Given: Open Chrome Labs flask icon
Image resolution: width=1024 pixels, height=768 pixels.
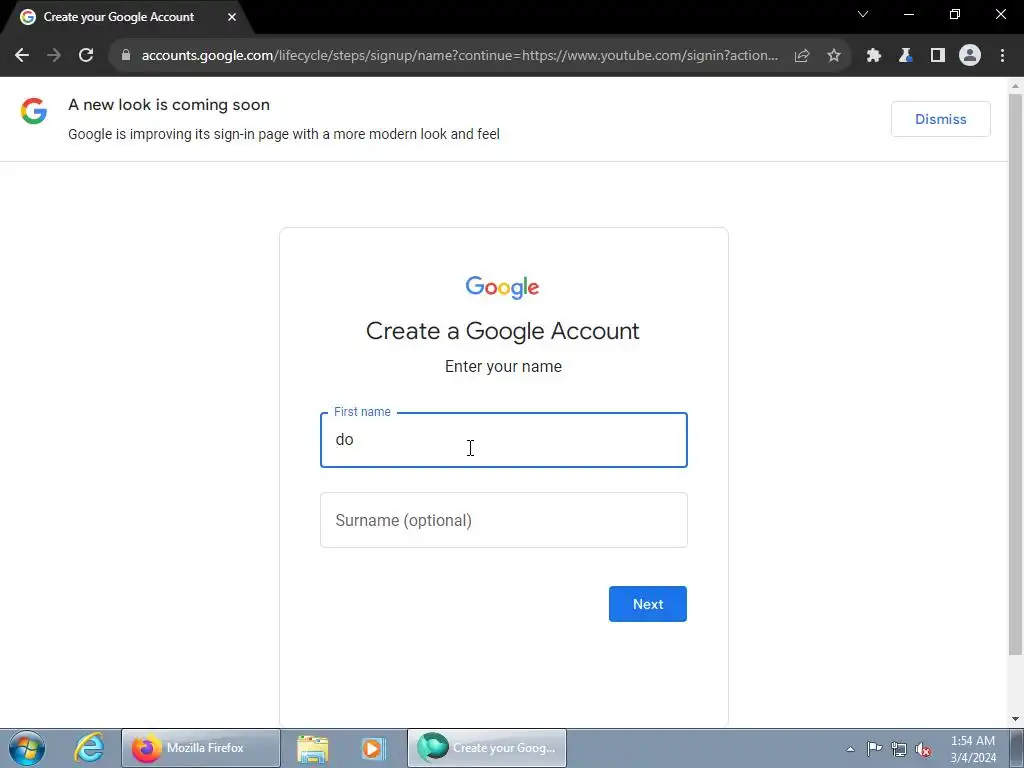Looking at the screenshot, I should (x=905, y=56).
